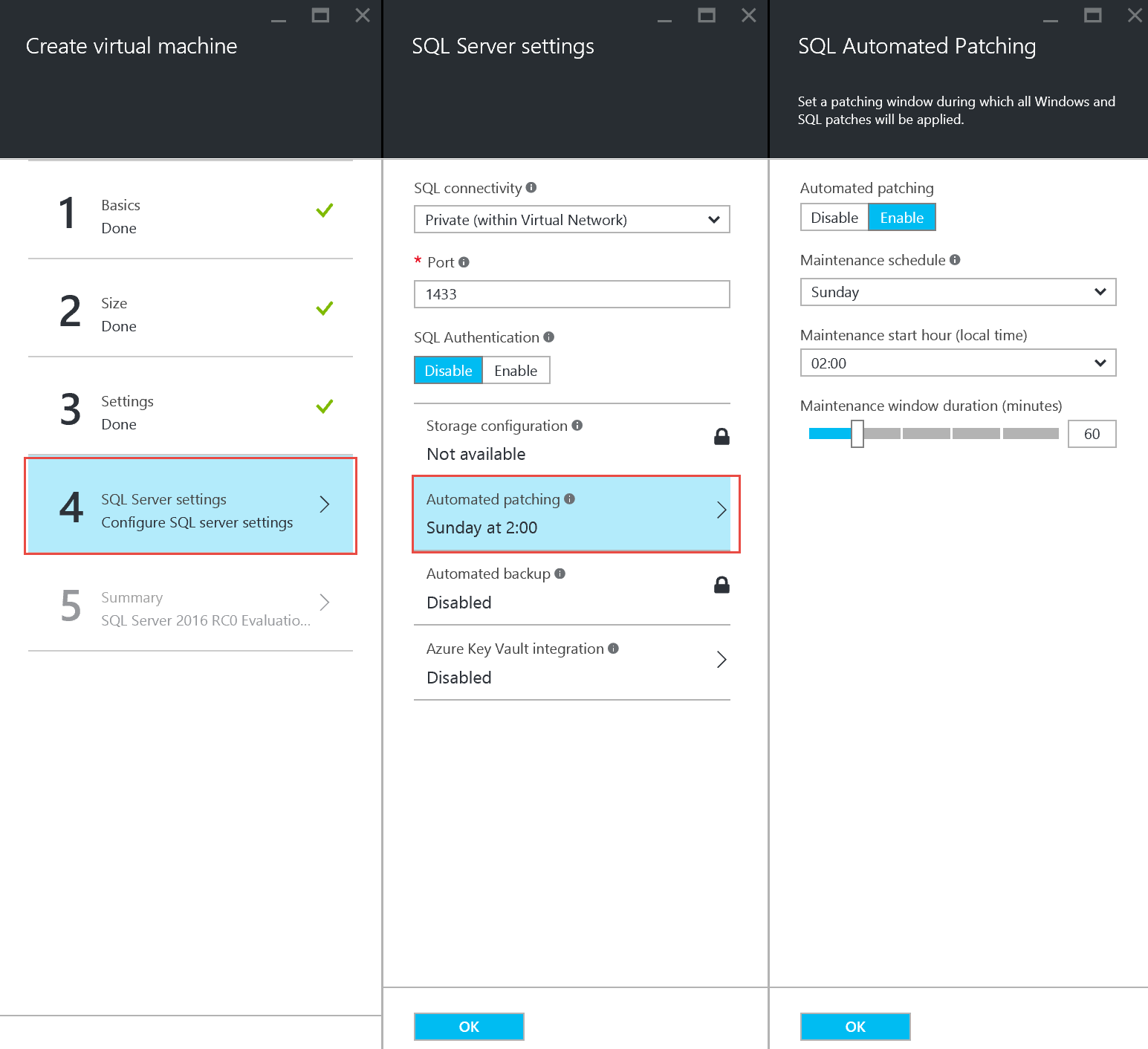Go to step 1 Basics
The image size is (1148, 1049).
point(190,210)
